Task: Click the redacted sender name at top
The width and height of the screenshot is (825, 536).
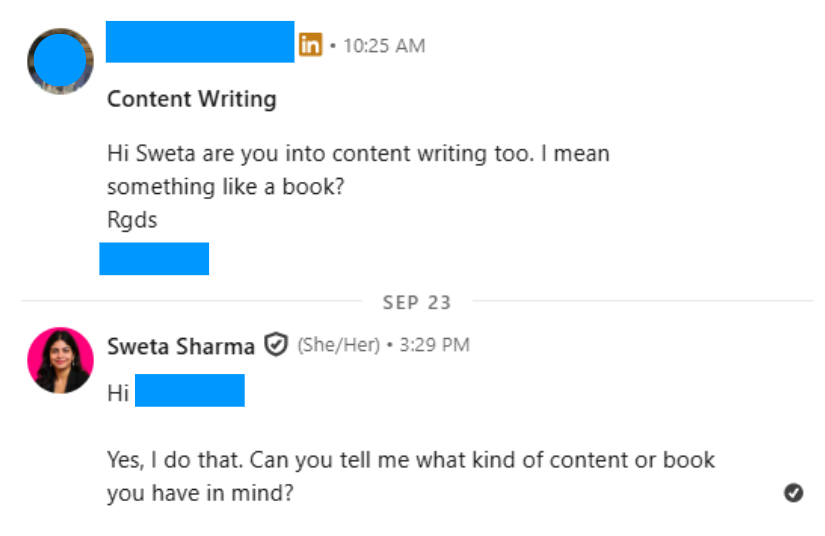Action: [200, 42]
